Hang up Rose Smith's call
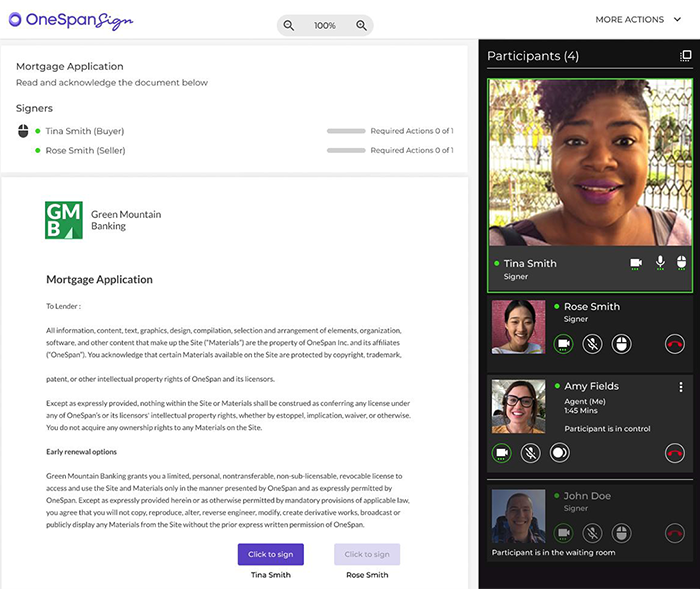Image resolution: width=700 pixels, height=589 pixels. click(x=675, y=344)
